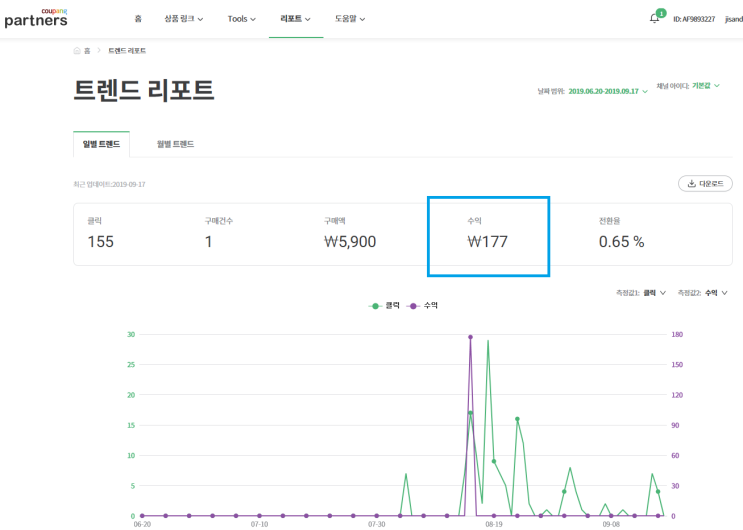743x530 pixels.
Task: Open the channel ID 기본값 dropdown
Action: pyautogui.click(x=706, y=86)
